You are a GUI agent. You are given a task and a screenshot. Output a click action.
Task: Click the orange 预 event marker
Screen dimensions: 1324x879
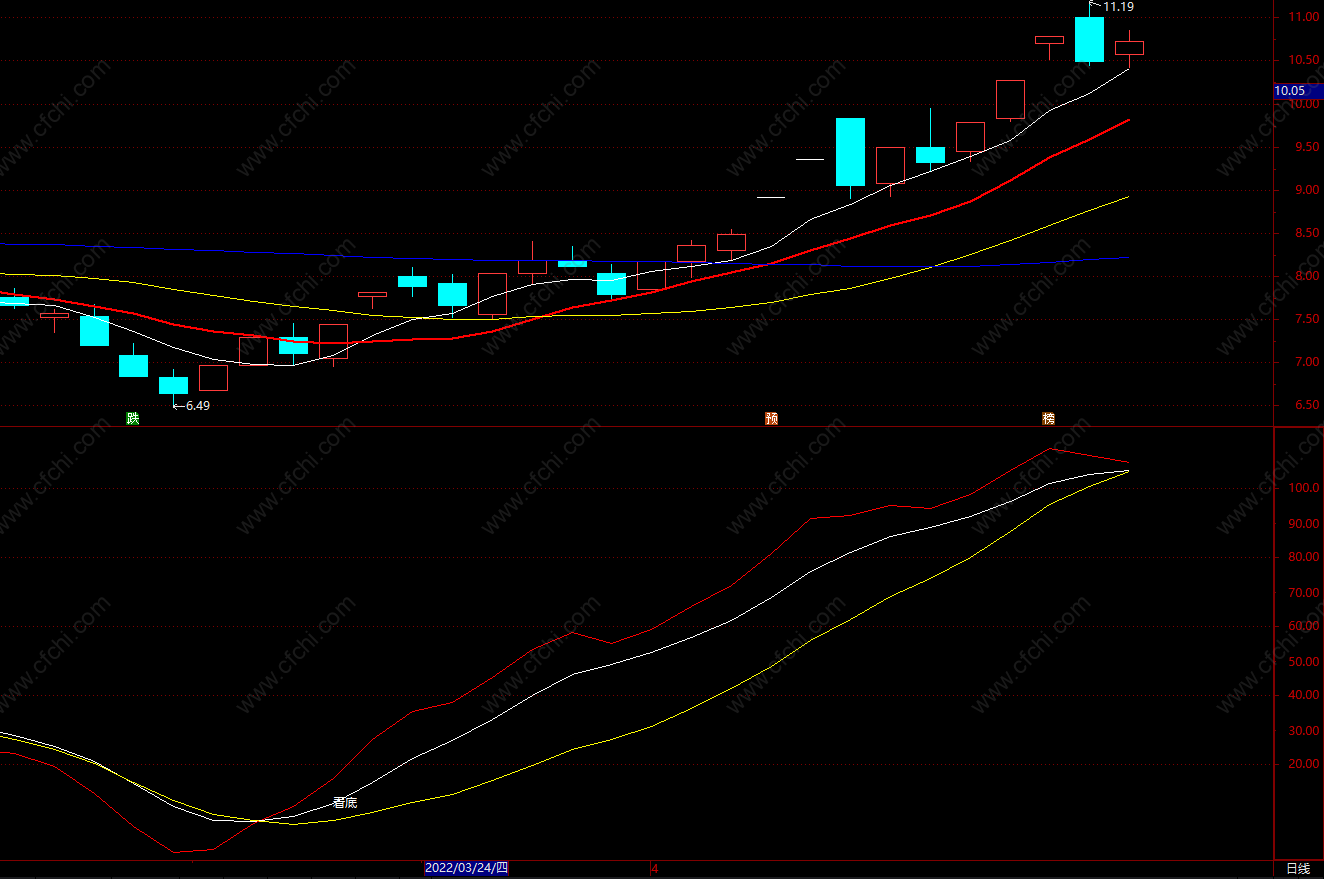click(x=771, y=418)
